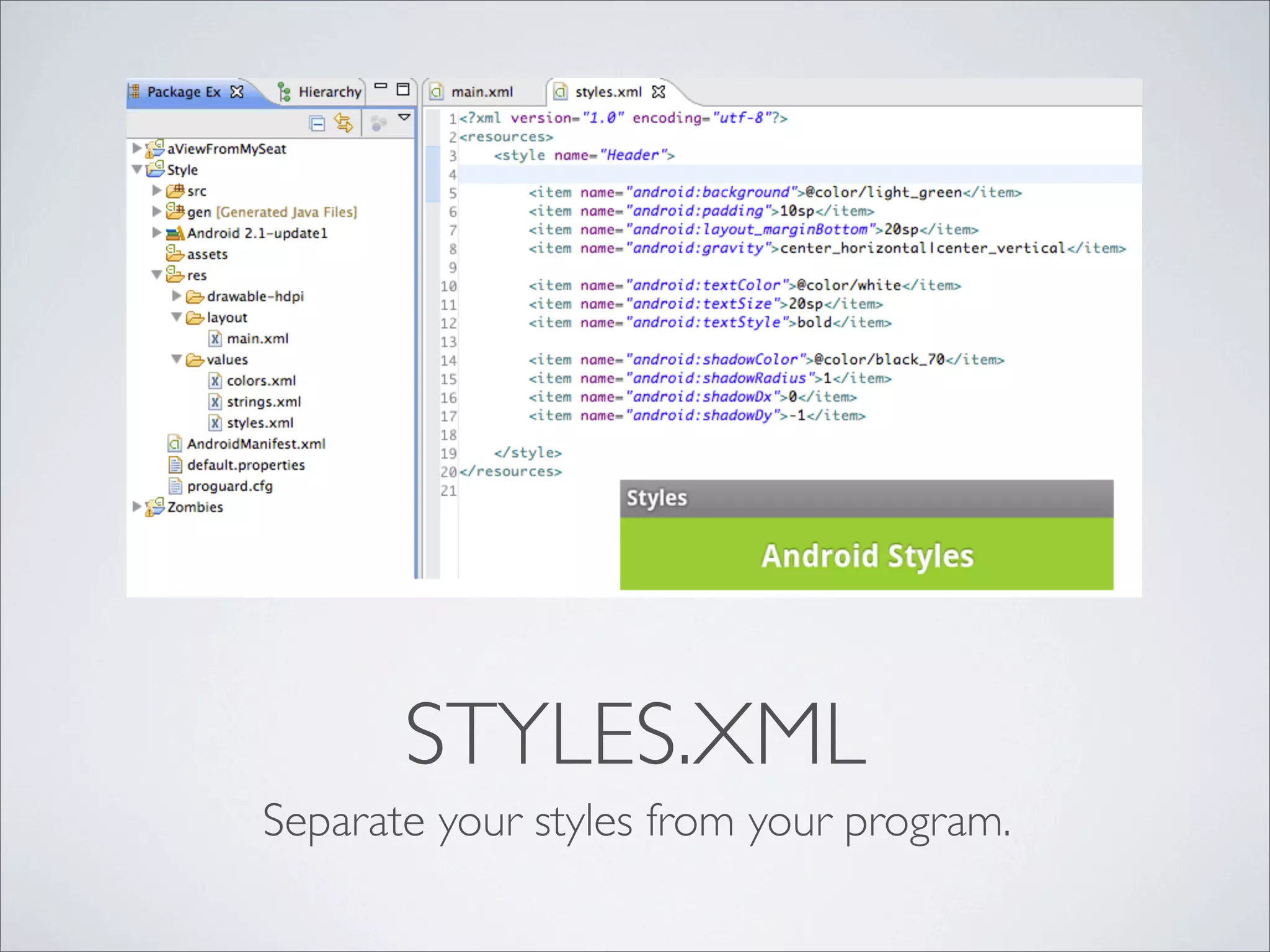Click the Hierarchy tab icon
The image size is (1270, 952).
(284, 92)
